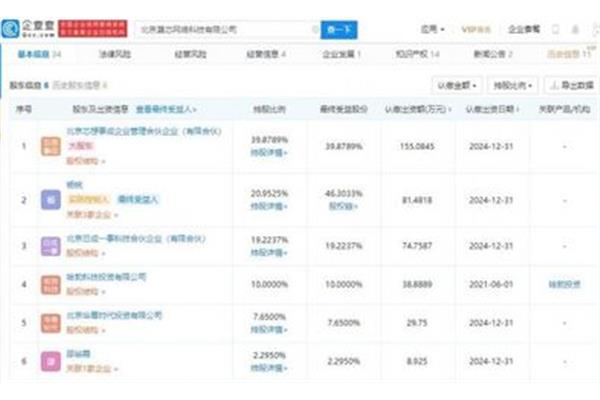Expand 股权结构 in shareholder row 3
600x400 pixels.
point(86,253)
